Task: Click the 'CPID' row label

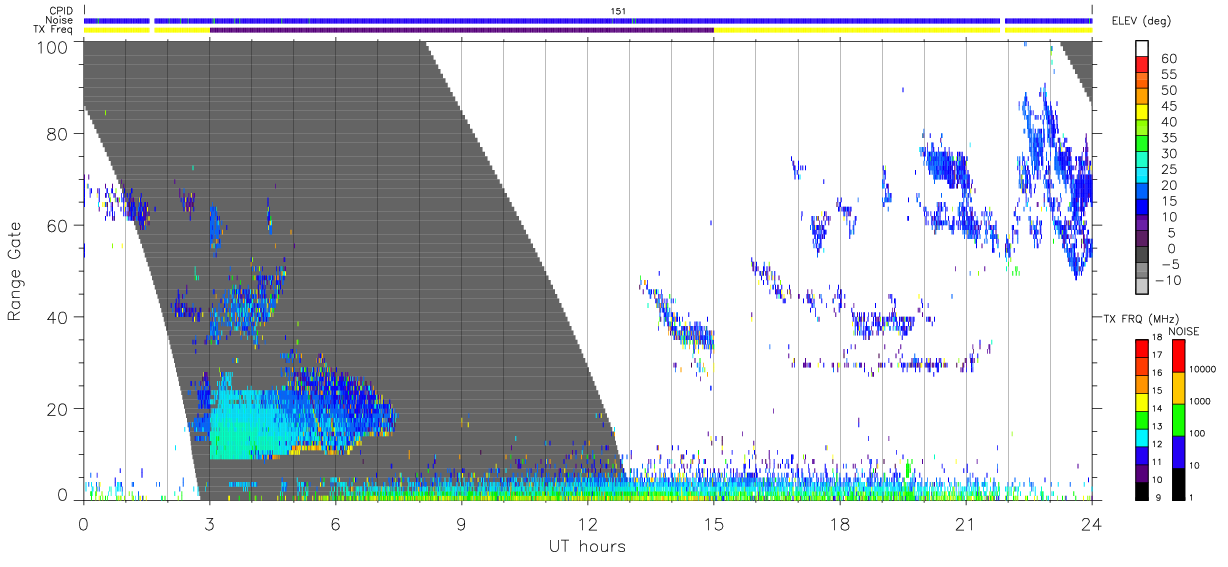Action: (x=59, y=11)
